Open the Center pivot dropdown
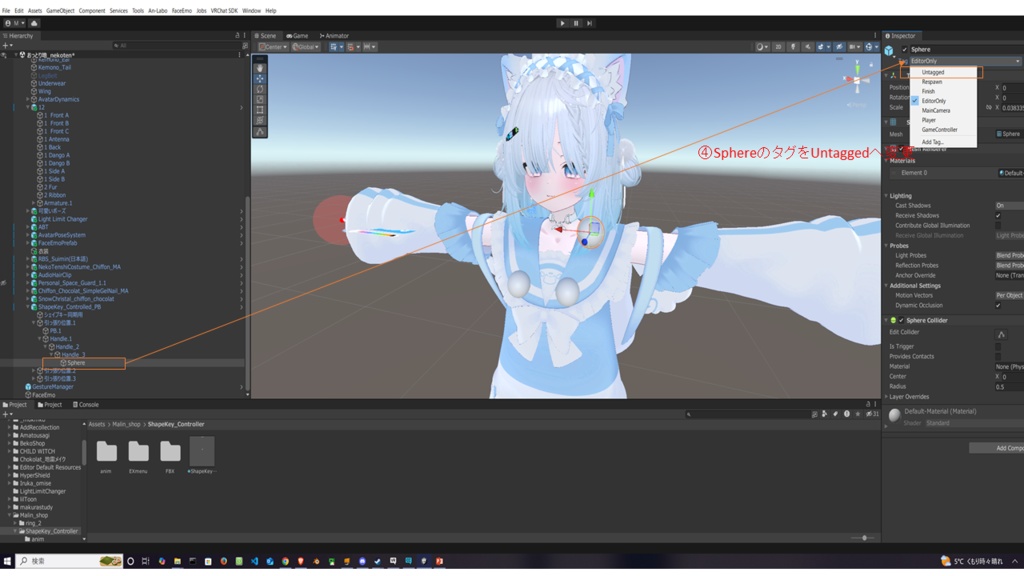 (x=273, y=47)
